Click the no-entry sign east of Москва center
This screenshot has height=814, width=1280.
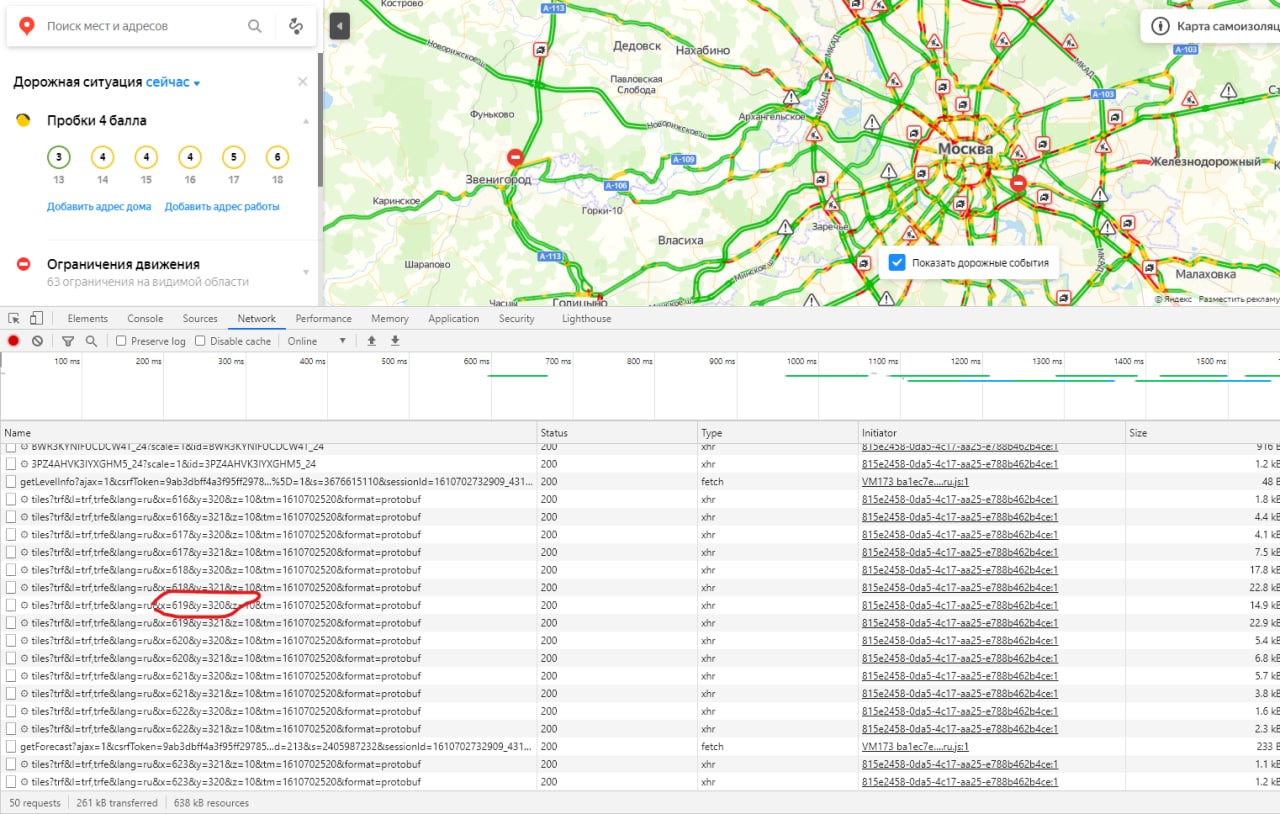click(1018, 183)
